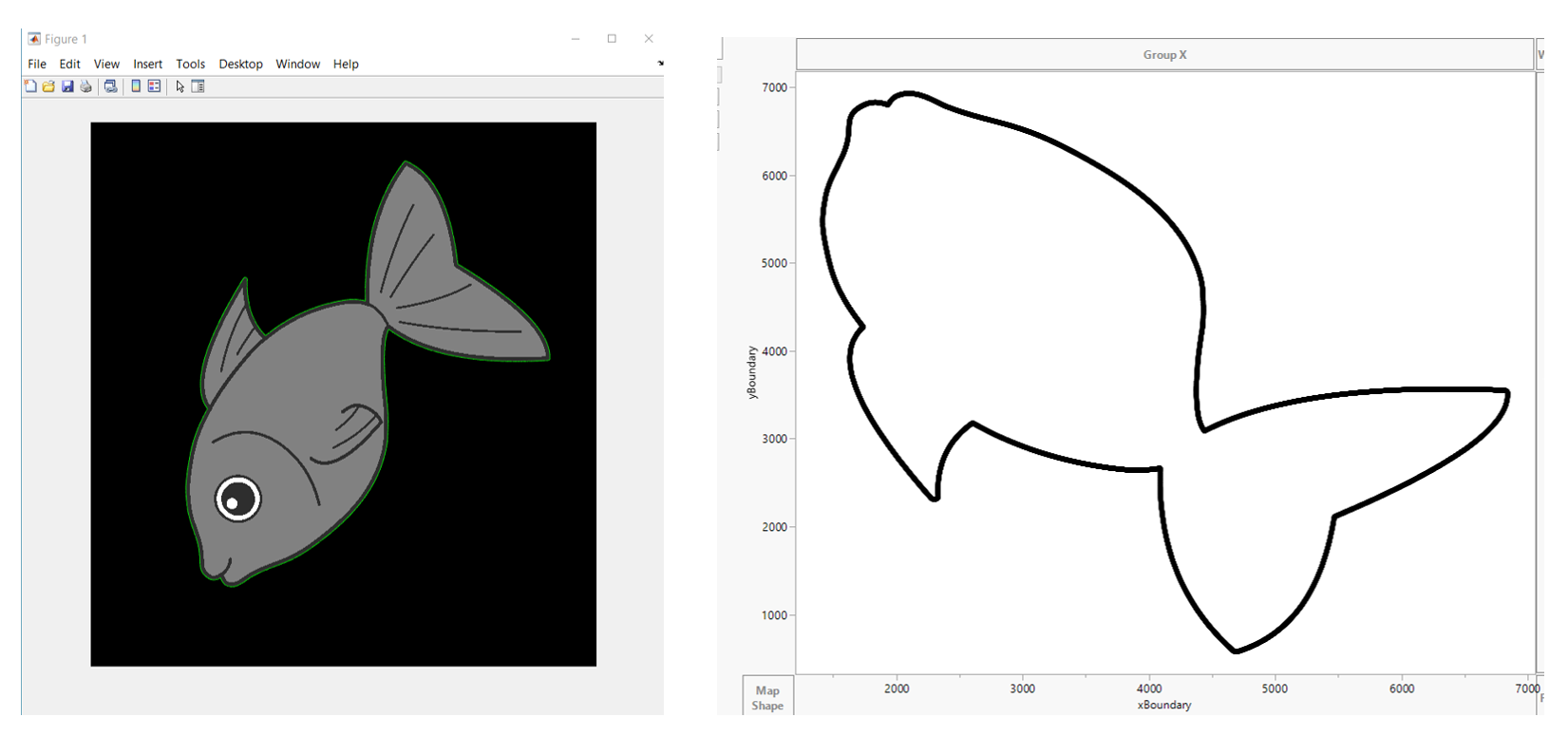Click the 7000 tick label on the y axis
Screen dimensions: 1568x736
774,87
